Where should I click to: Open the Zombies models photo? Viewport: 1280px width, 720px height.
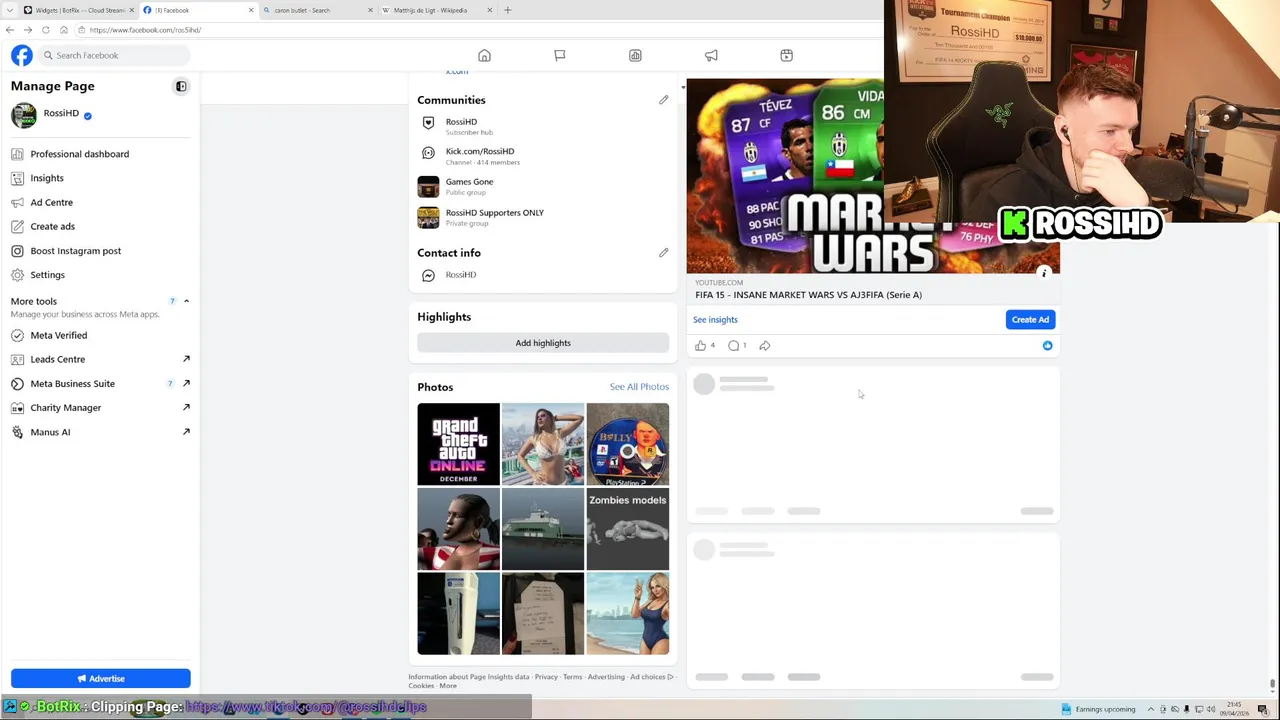click(627, 529)
